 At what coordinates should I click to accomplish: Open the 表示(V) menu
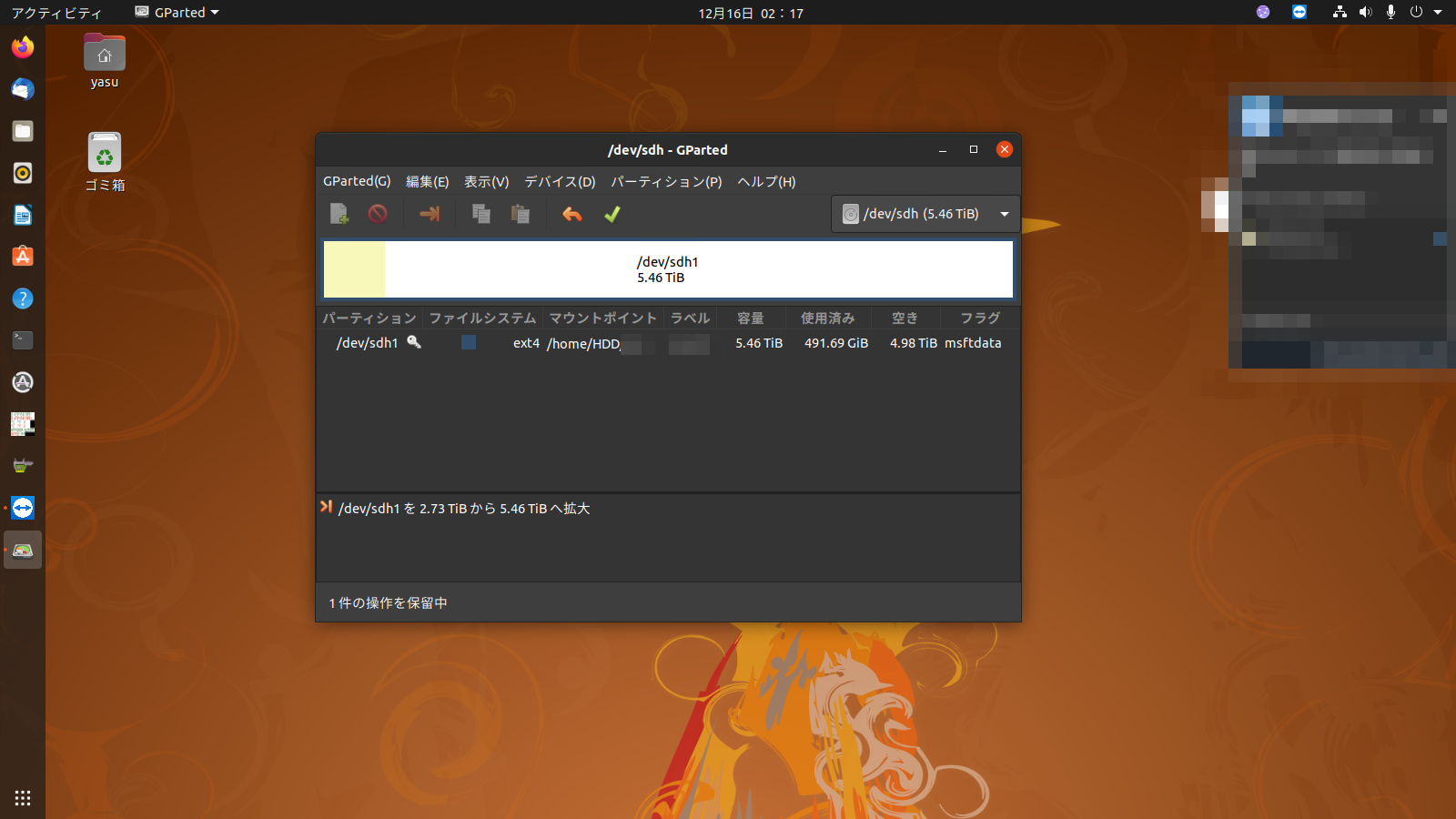pos(486,182)
